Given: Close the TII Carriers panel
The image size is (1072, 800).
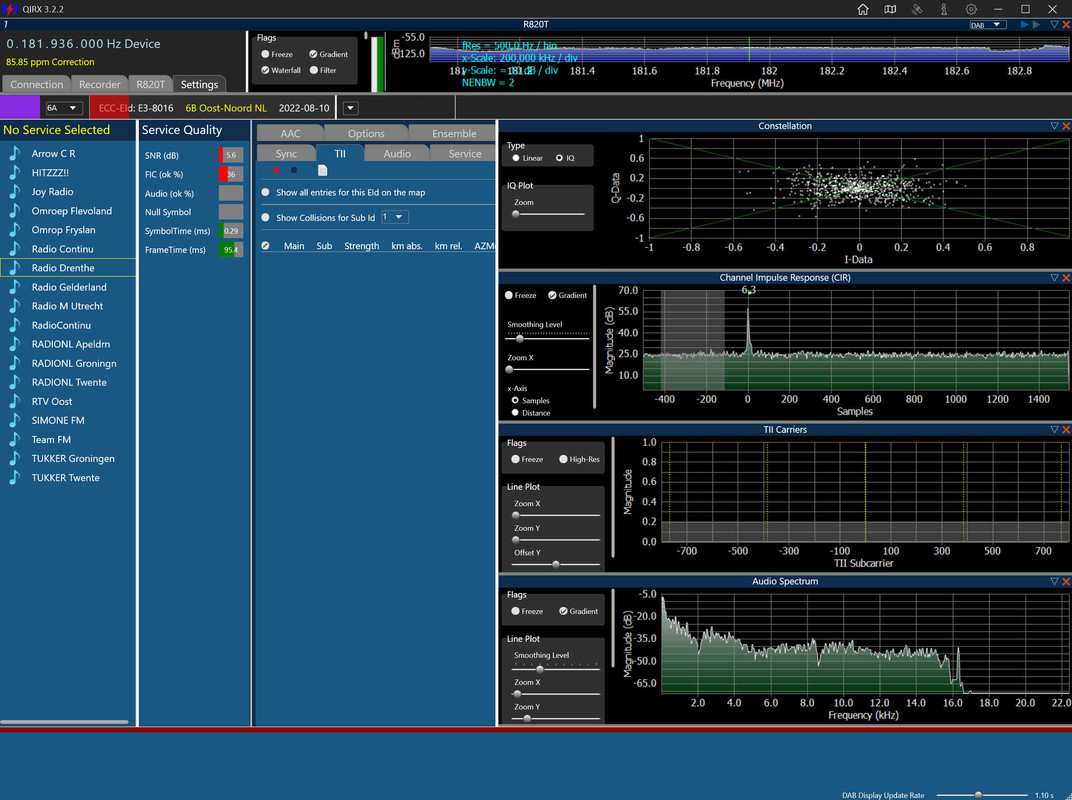Looking at the screenshot, I should (1066, 429).
